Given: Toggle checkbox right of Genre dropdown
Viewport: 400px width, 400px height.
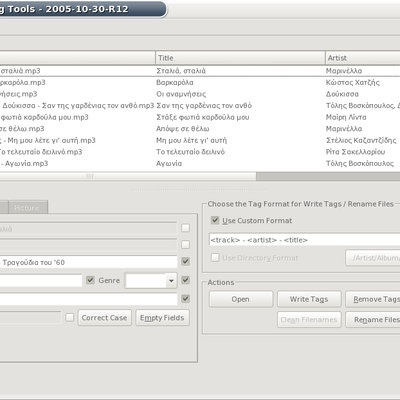Looking at the screenshot, I should pos(185,280).
